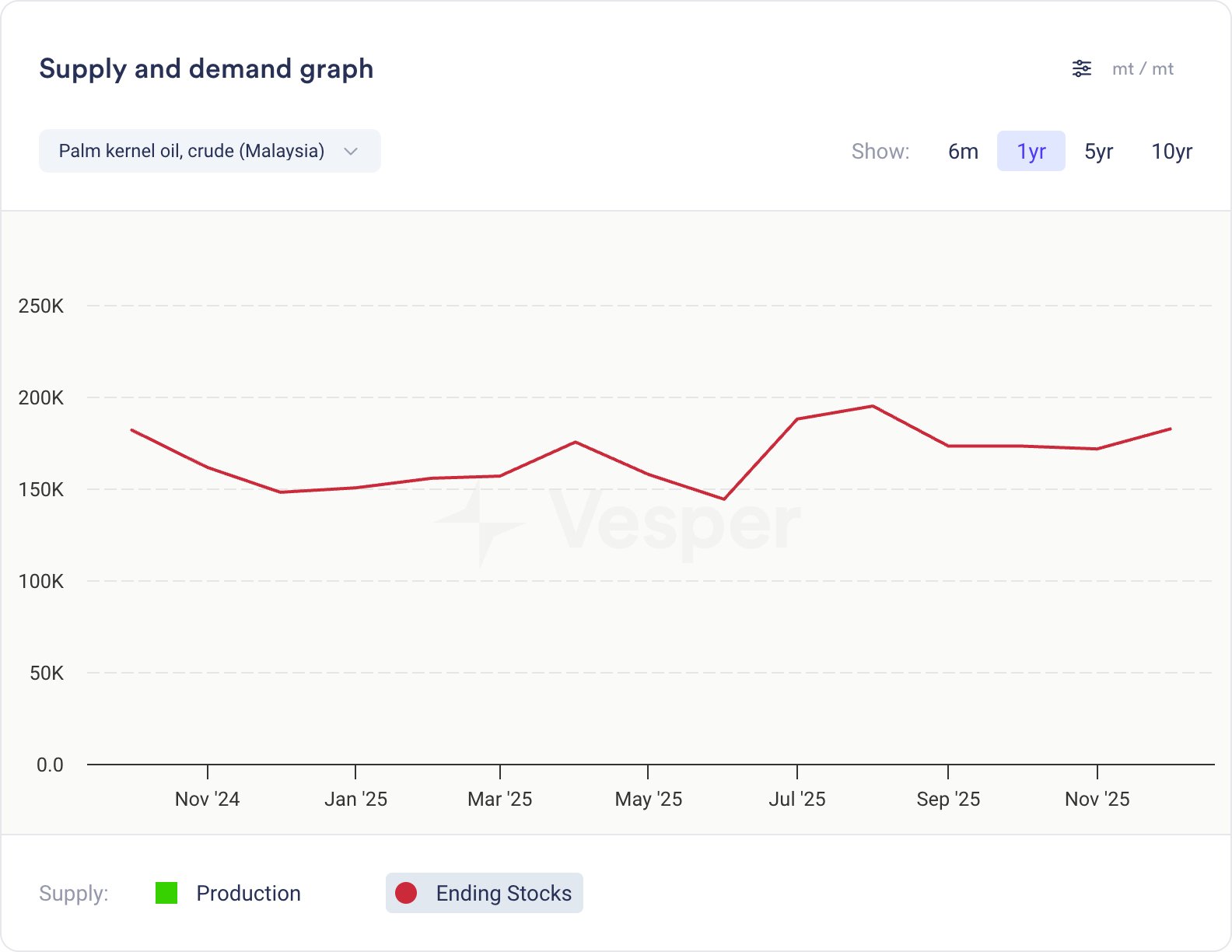Click the mt / mt unit selector
This screenshot has height=952, width=1232.
1142,68
